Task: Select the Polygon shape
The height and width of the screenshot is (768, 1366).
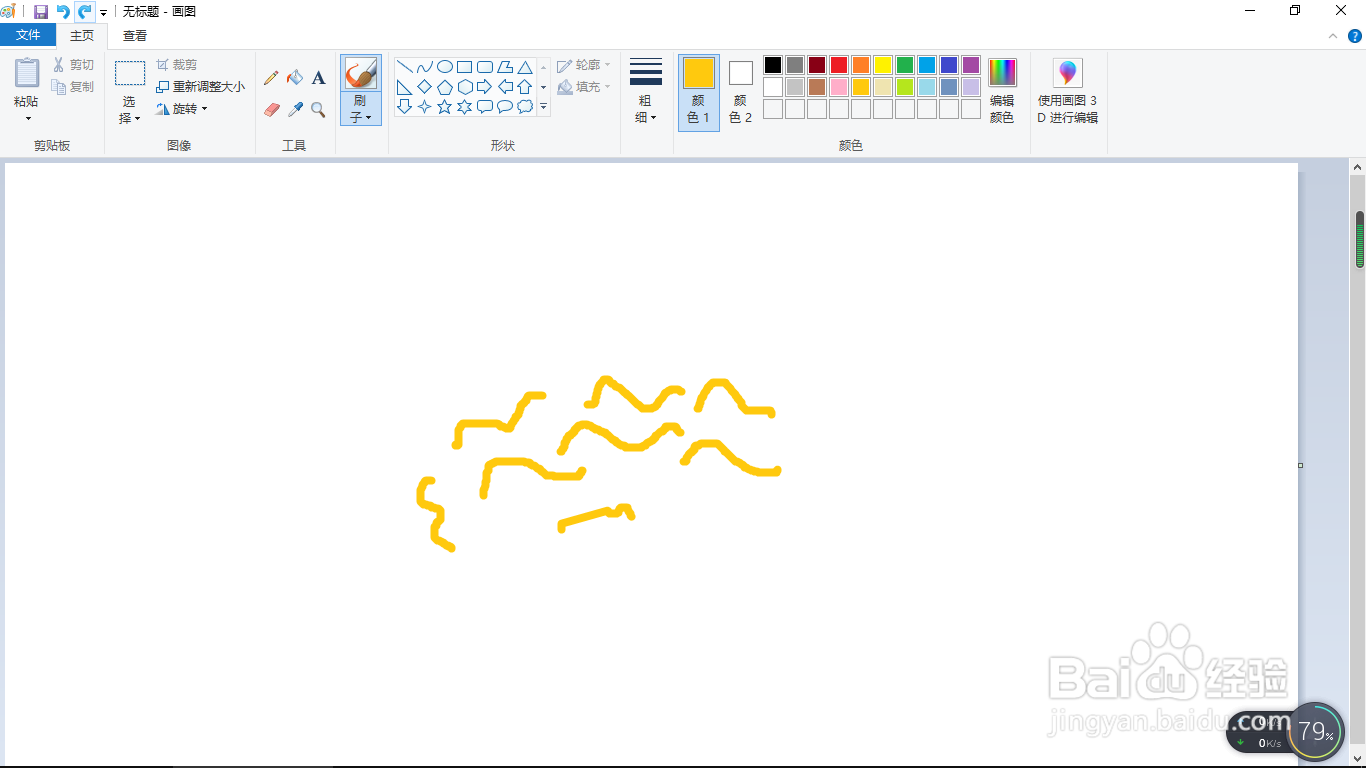Action: tap(505, 67)
